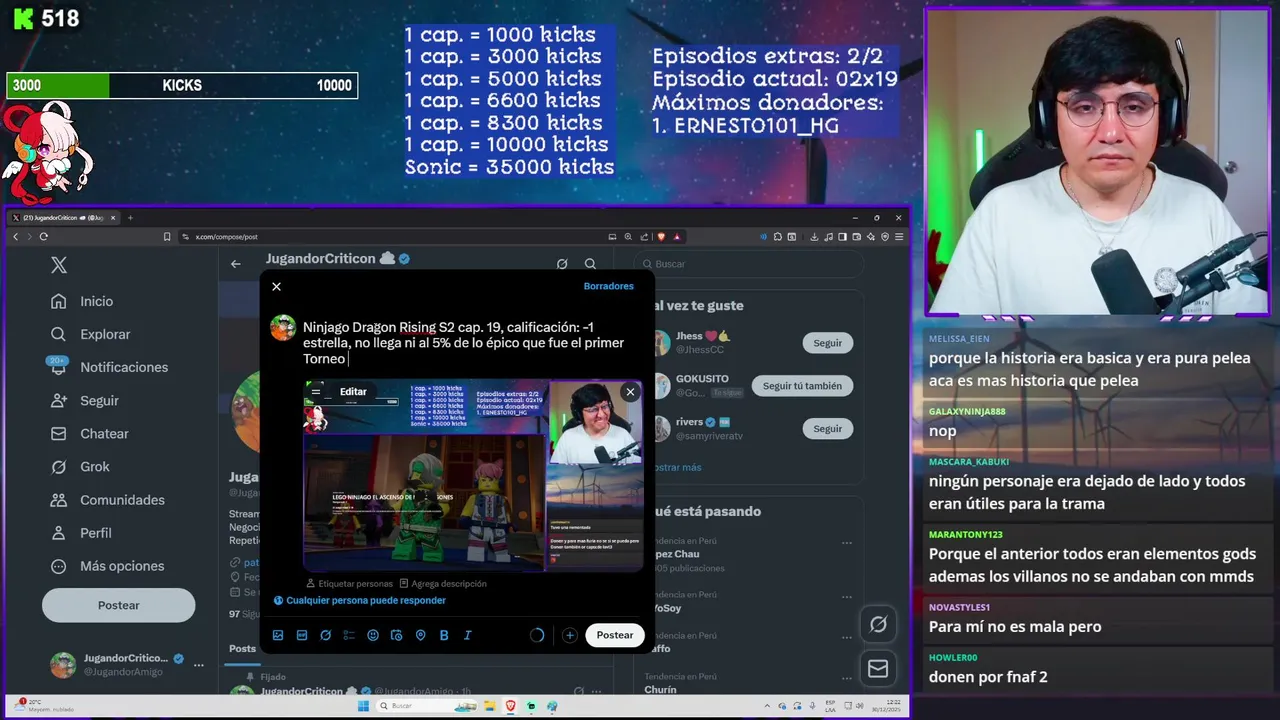
Task: Open Grok from the sidebar
Action: tap(82, 466)
